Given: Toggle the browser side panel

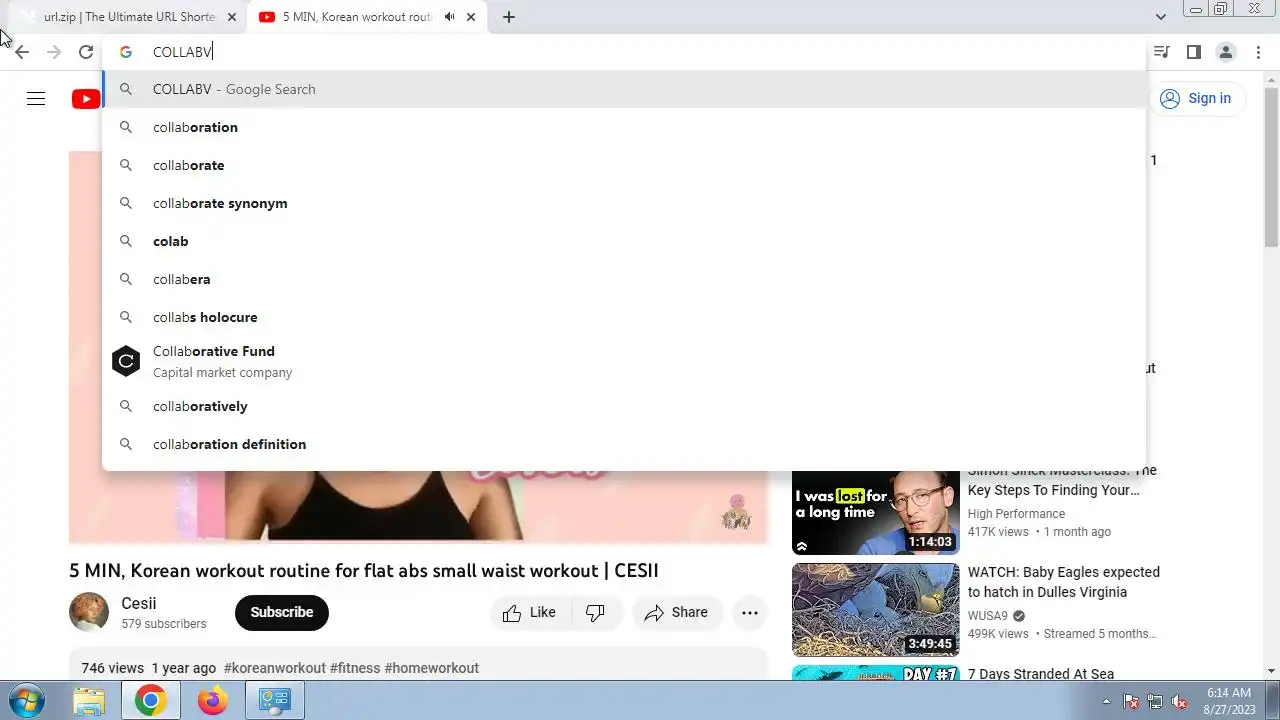Looking at the screenshot, I should [1193, 52].
